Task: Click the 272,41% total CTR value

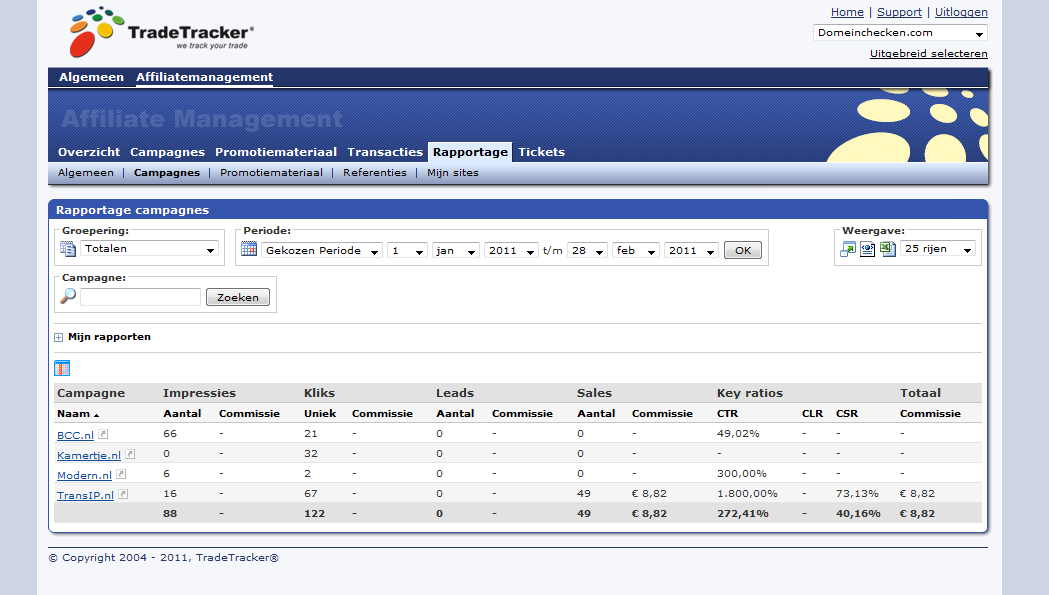Action: tap(743, 514)
